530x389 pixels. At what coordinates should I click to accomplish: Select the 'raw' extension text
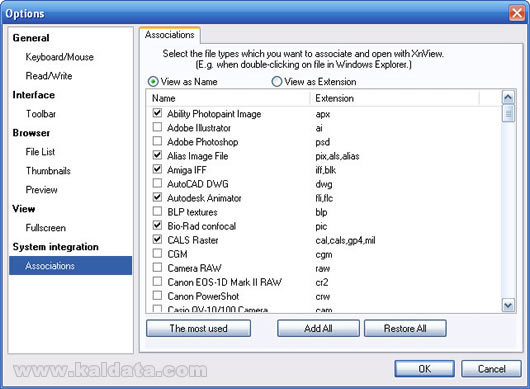tap(322, 269)
